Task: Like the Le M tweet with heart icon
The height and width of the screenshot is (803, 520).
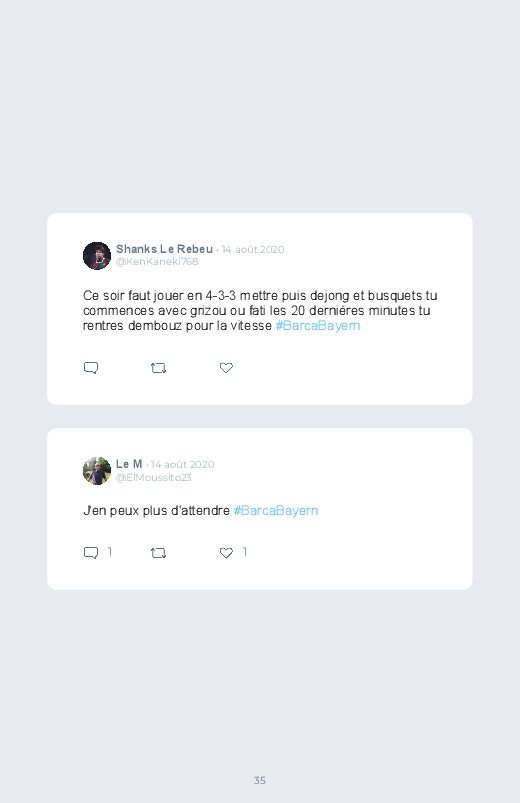Action: (x=226, y=553)
